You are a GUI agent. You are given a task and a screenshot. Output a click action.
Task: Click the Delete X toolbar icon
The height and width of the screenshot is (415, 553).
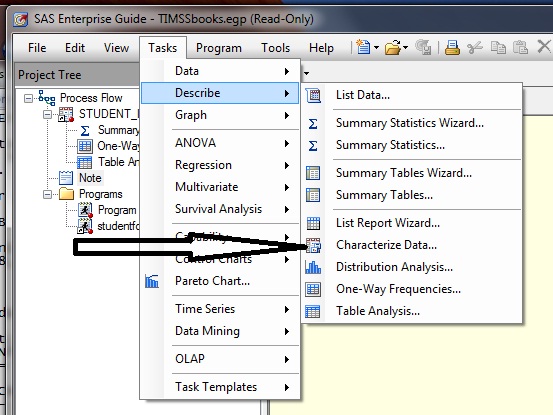(x=544, y=47)
